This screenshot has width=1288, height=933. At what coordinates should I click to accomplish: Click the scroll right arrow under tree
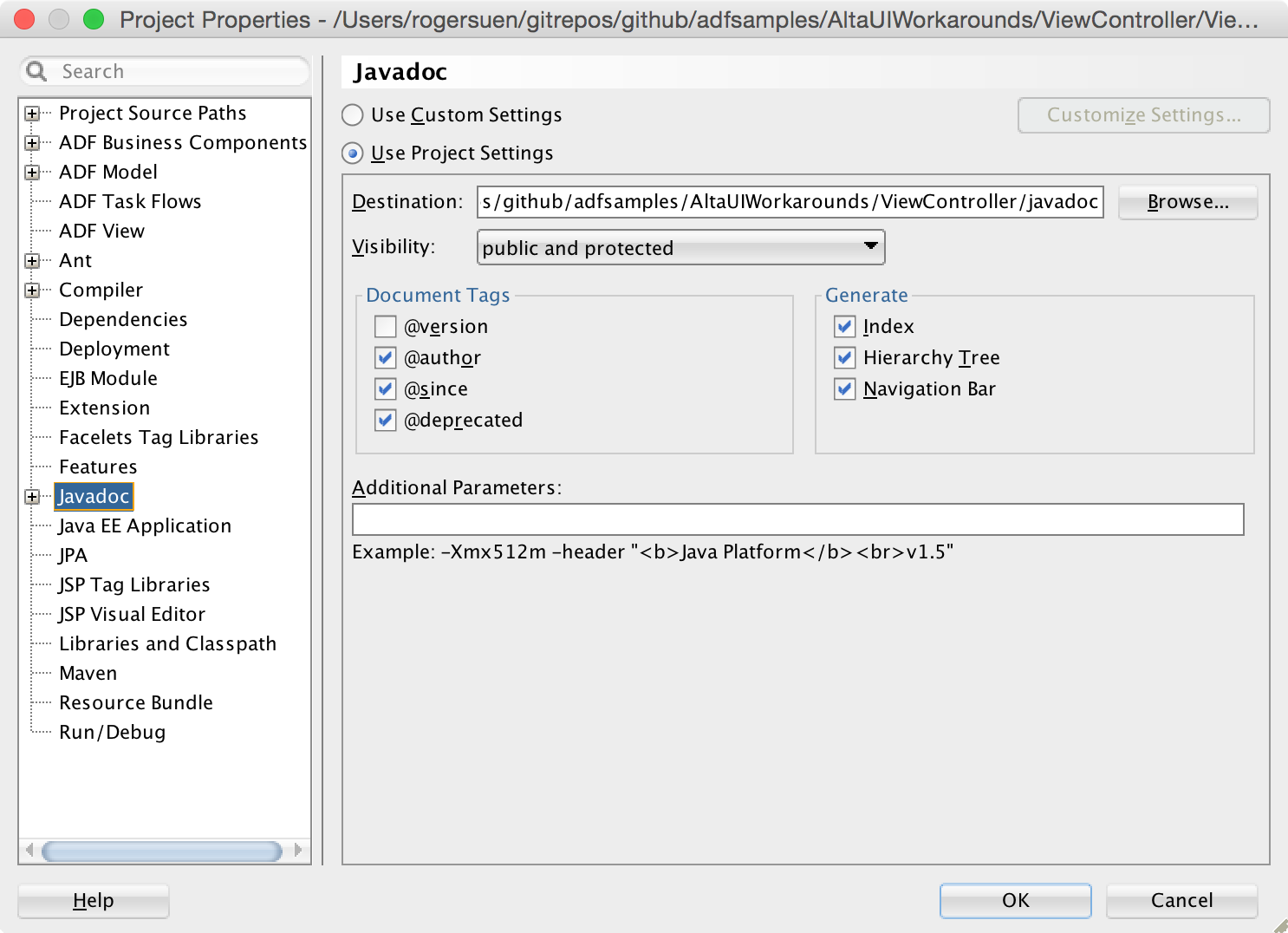298,851
